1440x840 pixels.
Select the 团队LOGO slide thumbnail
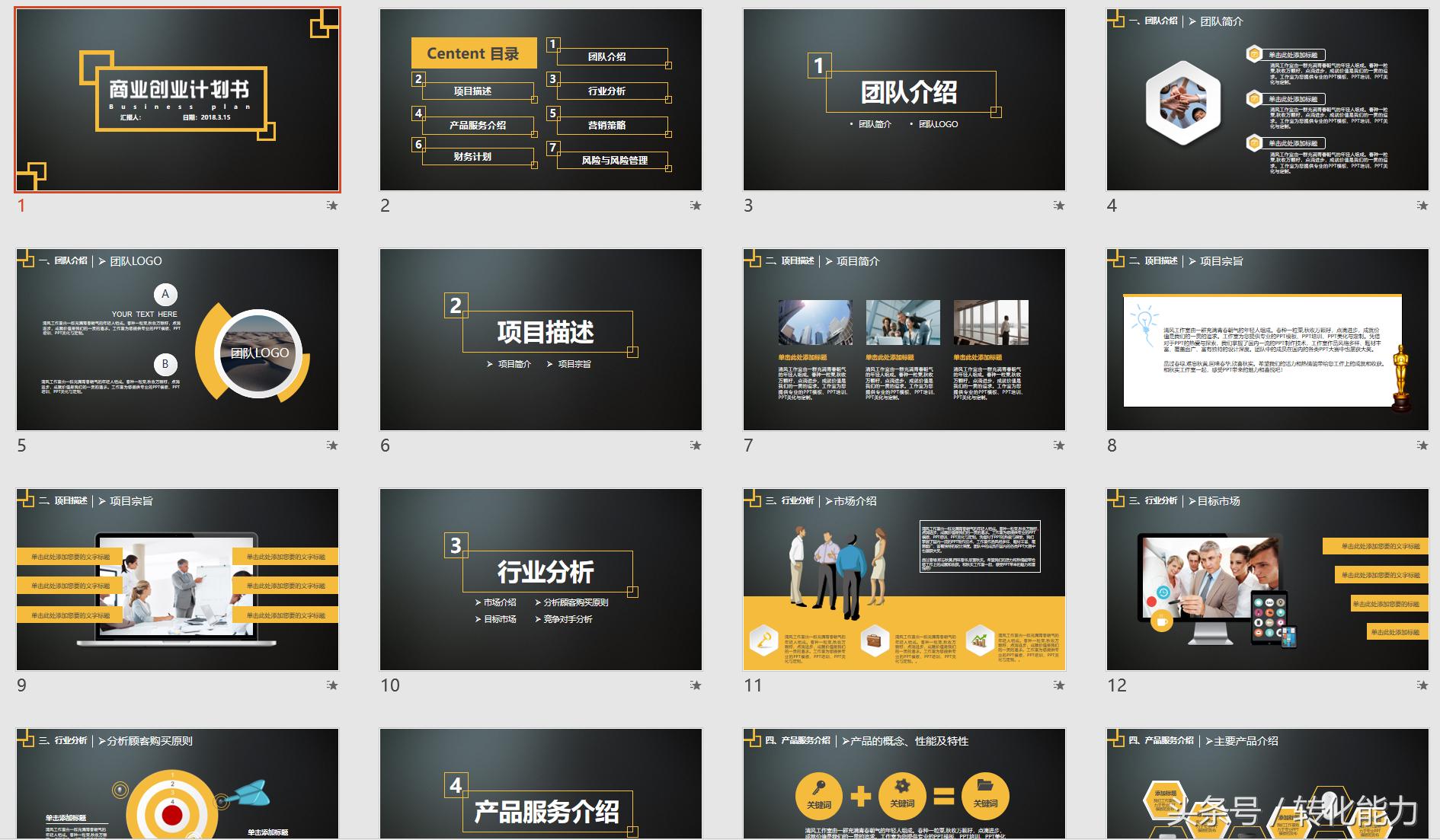coord(178,340)
